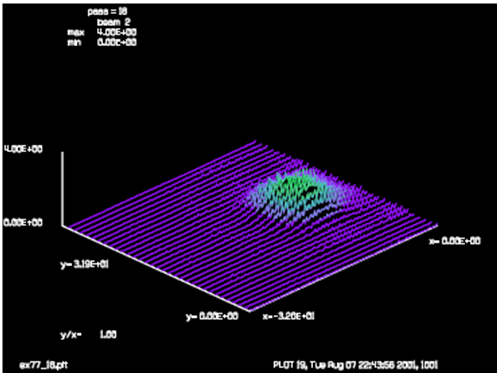Viewport: 500px width, 375px height.
Task: Click the word 'max' in plot header
Action: pyautogui.click(x=76, y=32)
